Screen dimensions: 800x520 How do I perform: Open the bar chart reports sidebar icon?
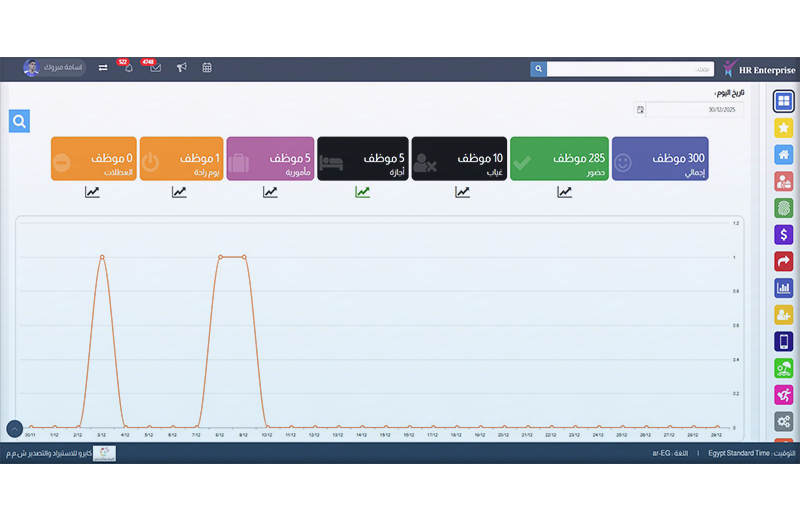click(783, 288)
